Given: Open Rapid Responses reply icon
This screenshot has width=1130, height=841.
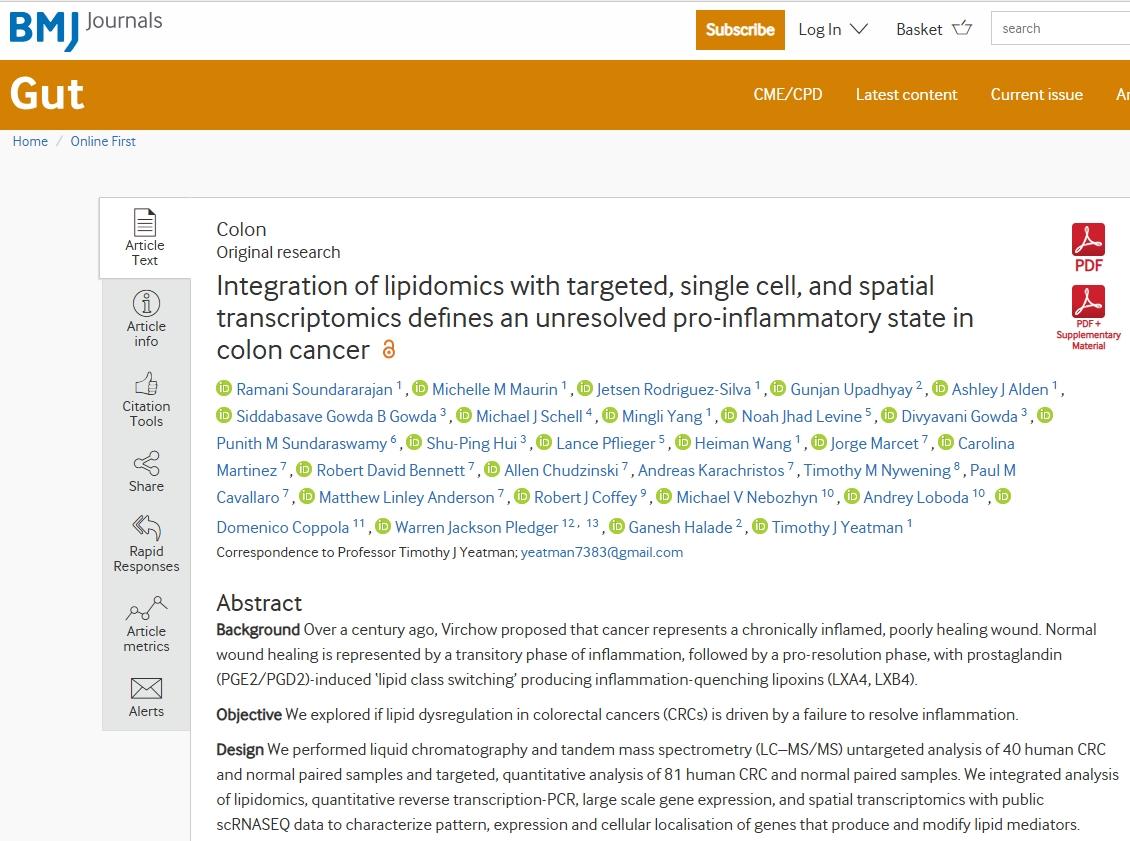Looking at the screenshot, I should (x=146, y=528).
